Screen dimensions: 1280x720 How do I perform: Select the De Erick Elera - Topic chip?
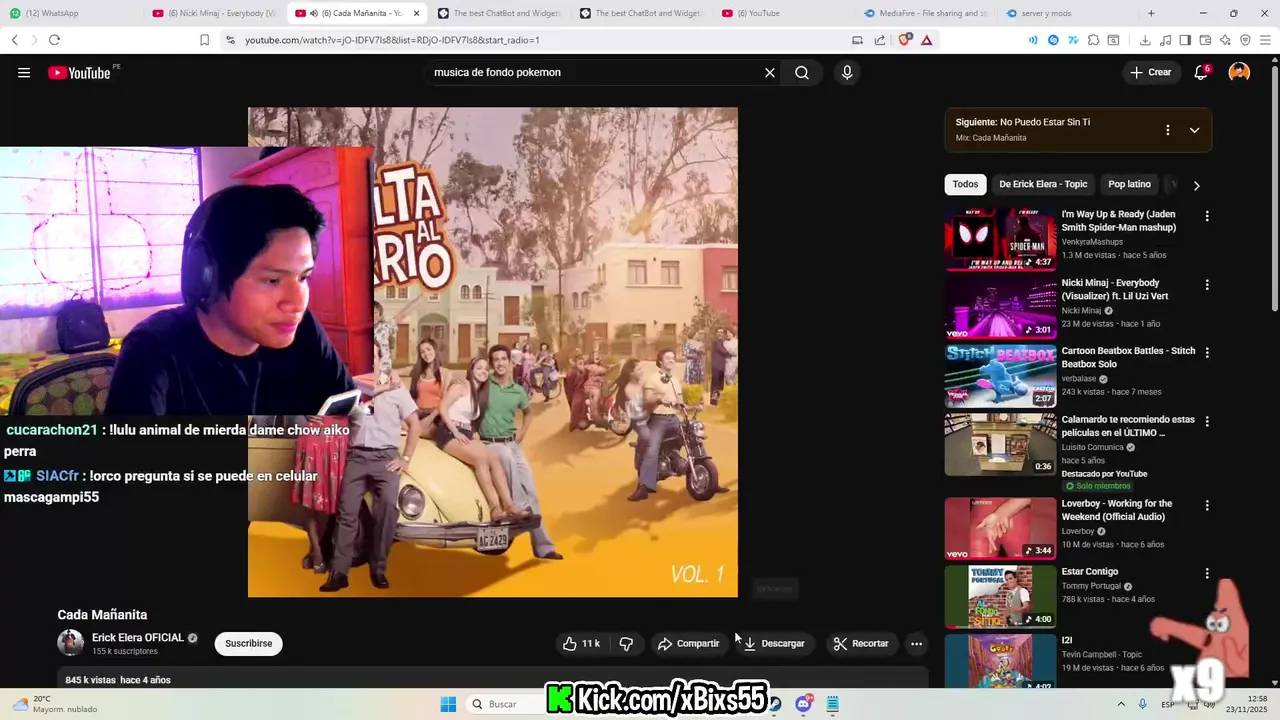pos(1043,184)
